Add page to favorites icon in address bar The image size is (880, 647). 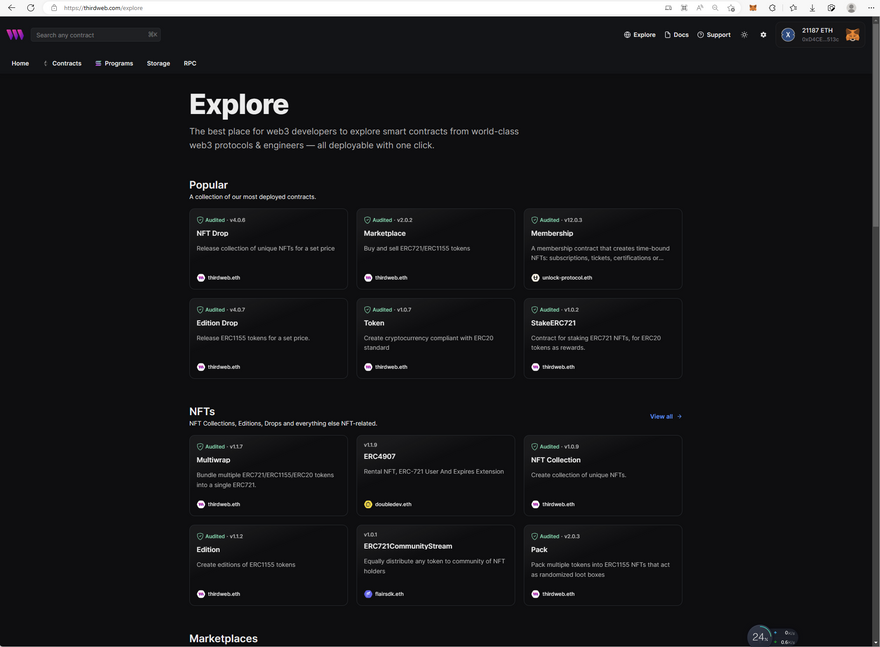pos(731,8)
